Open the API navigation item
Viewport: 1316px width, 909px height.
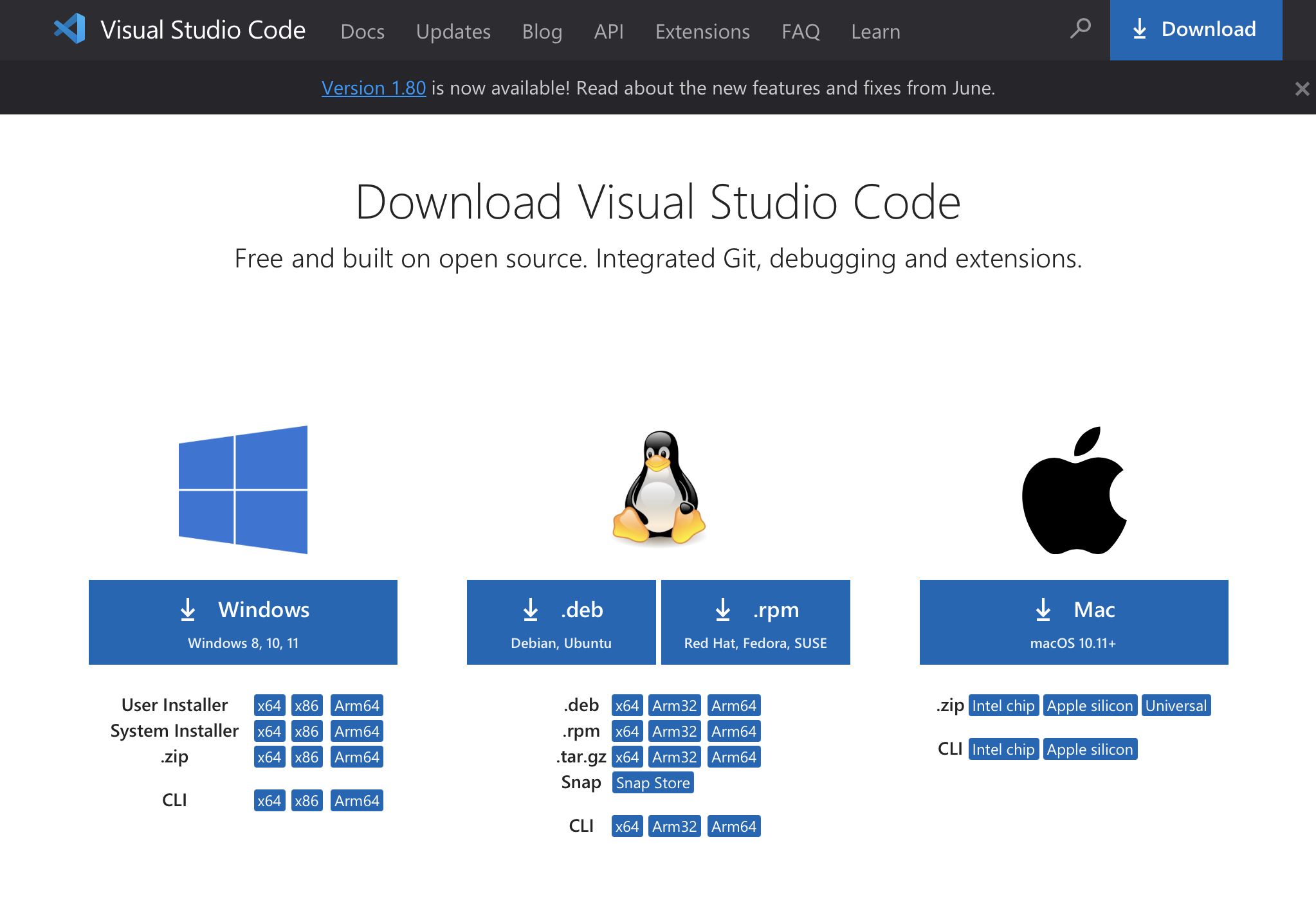pos(609,32)
